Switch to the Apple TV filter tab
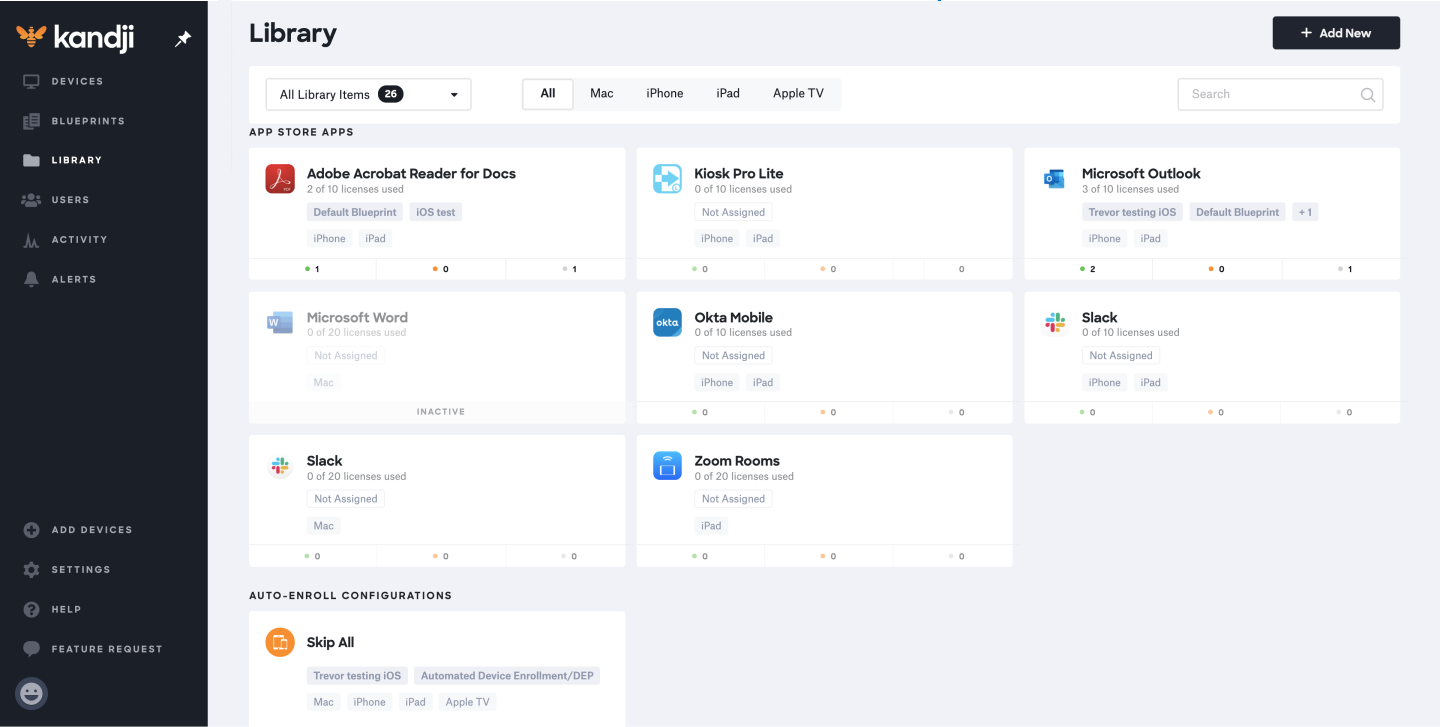Screen dimensions: 1440x727 tap(798, 93)
